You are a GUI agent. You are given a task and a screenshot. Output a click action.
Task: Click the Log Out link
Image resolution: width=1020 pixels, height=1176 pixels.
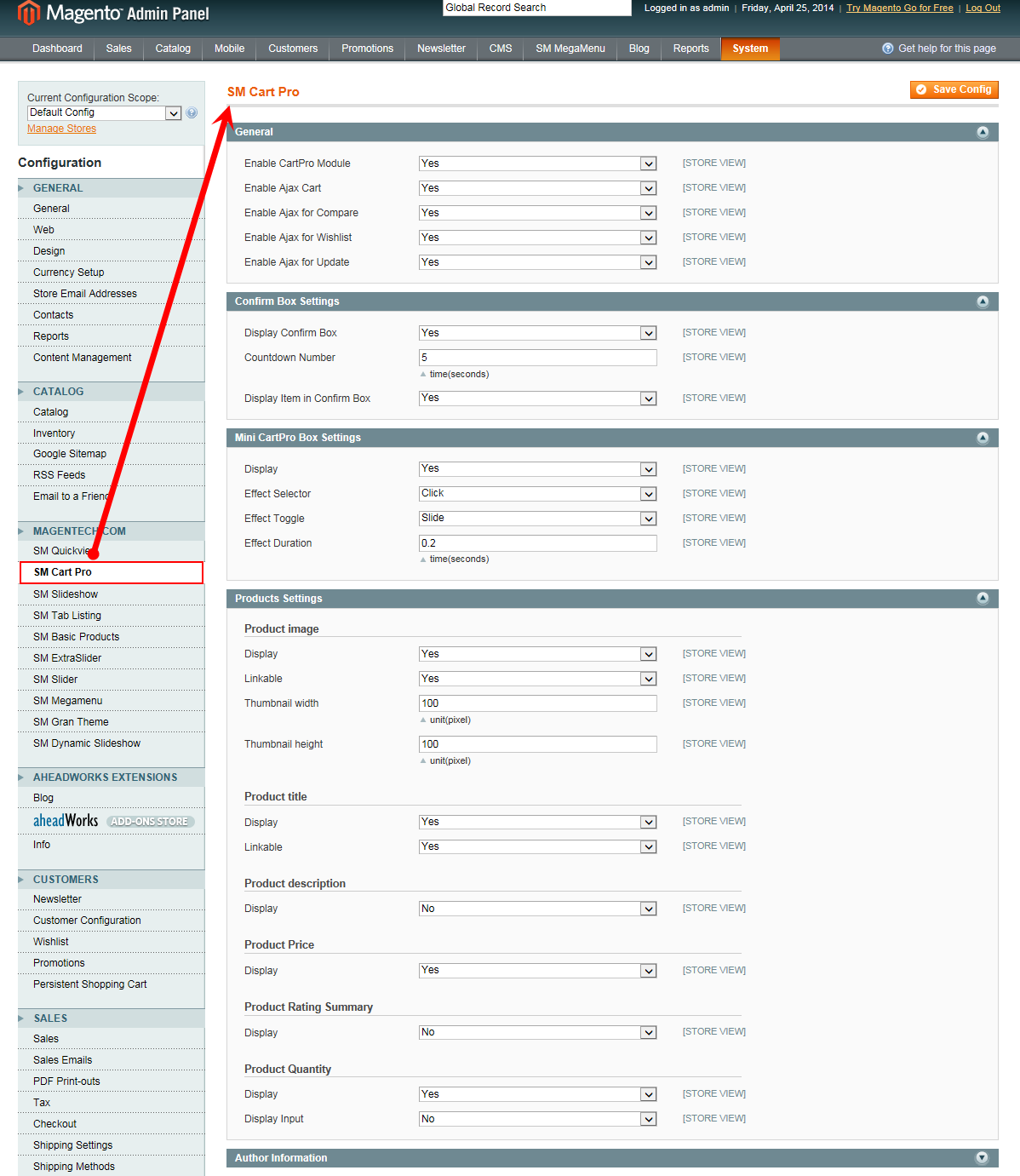click(983, 8)
